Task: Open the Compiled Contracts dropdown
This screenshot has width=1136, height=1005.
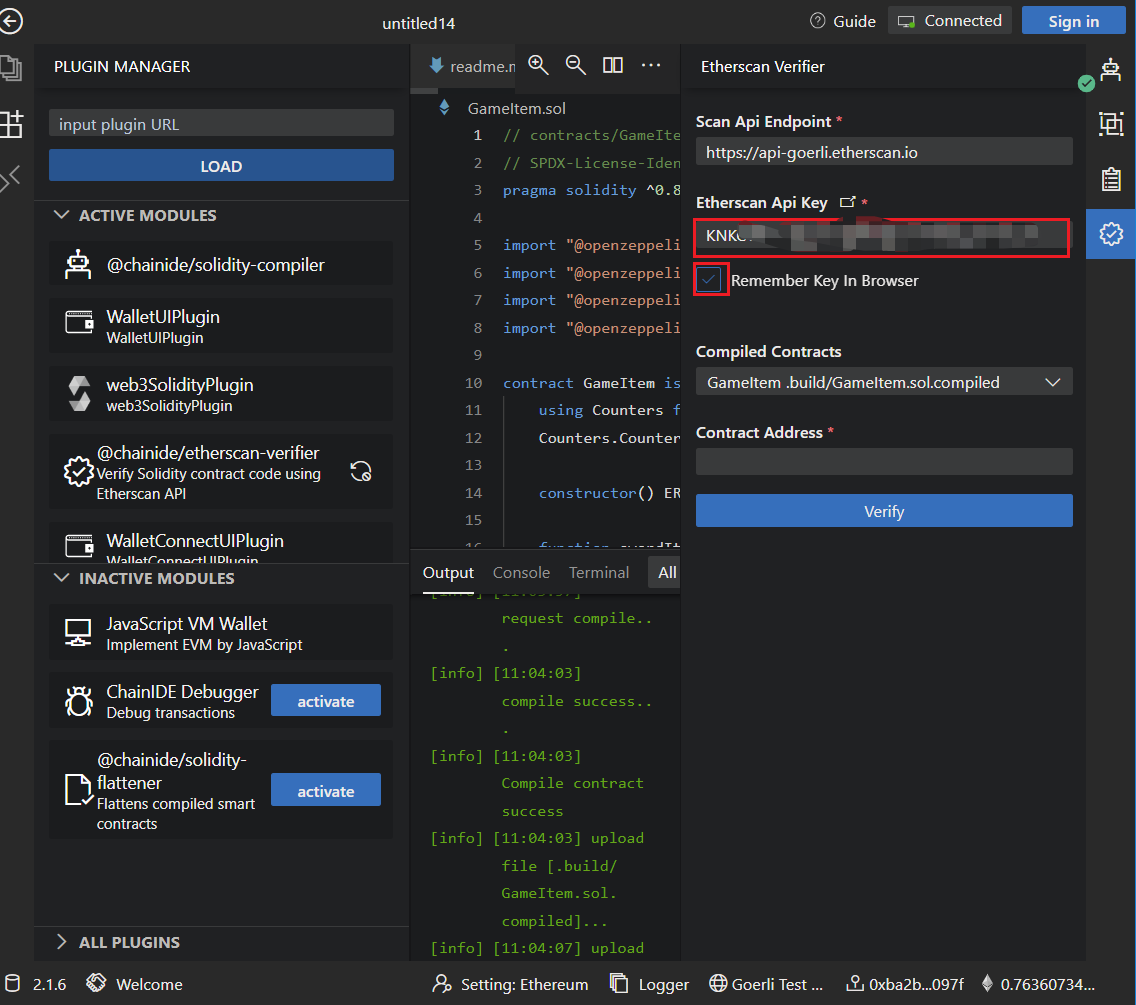Action: point(884,382)
